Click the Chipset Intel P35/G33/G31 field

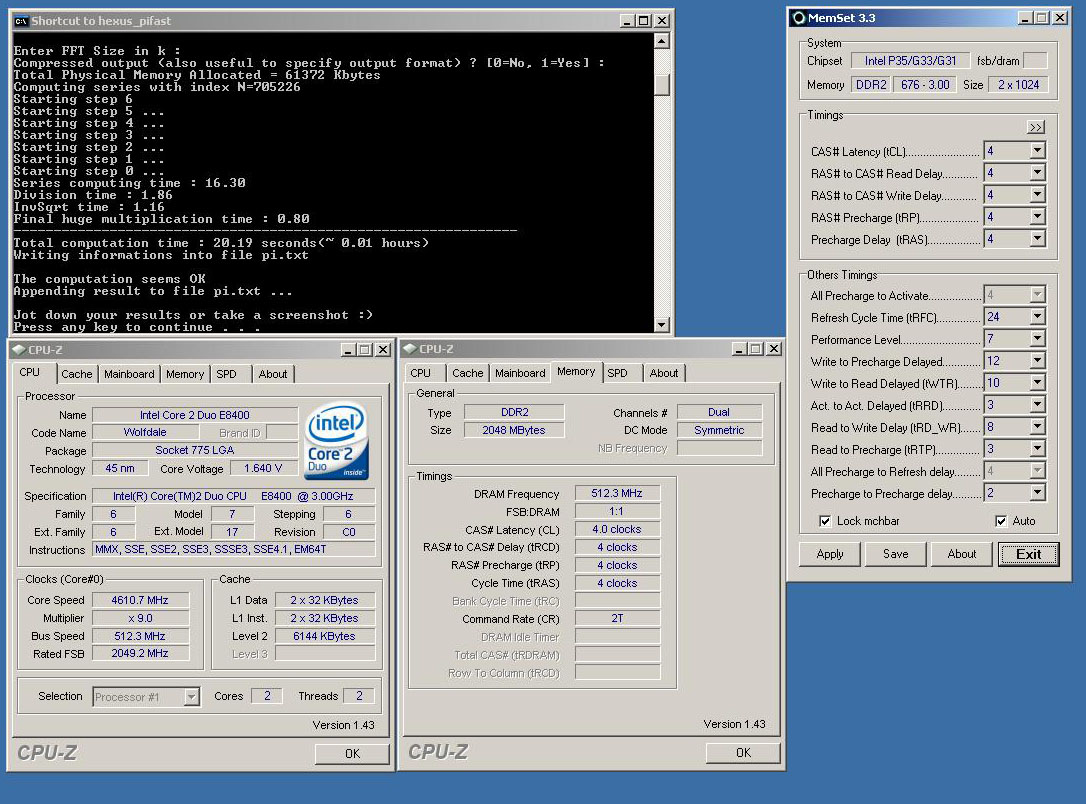click(910, 61)
